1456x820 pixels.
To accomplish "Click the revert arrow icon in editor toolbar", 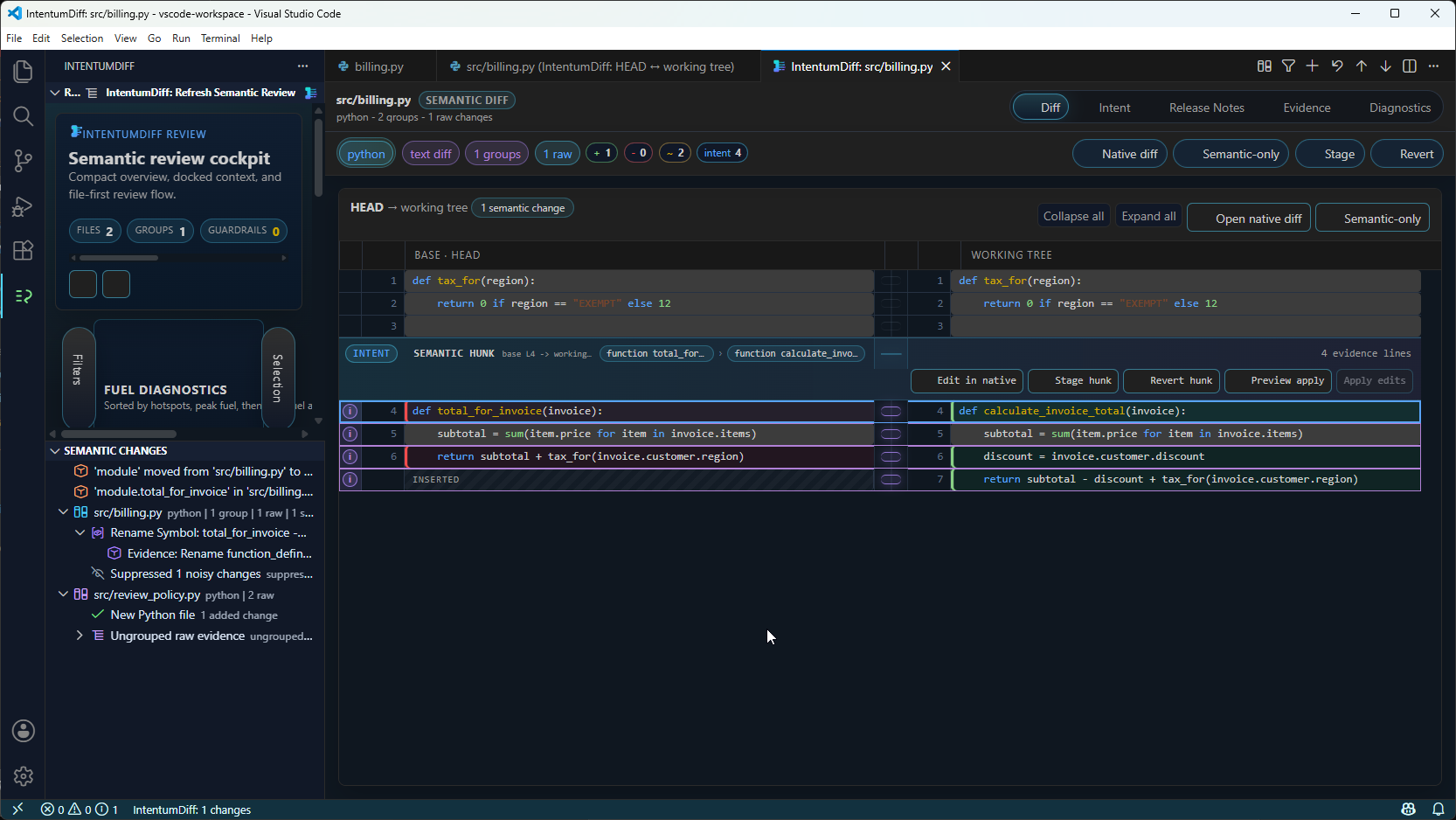I will 1336,66.
